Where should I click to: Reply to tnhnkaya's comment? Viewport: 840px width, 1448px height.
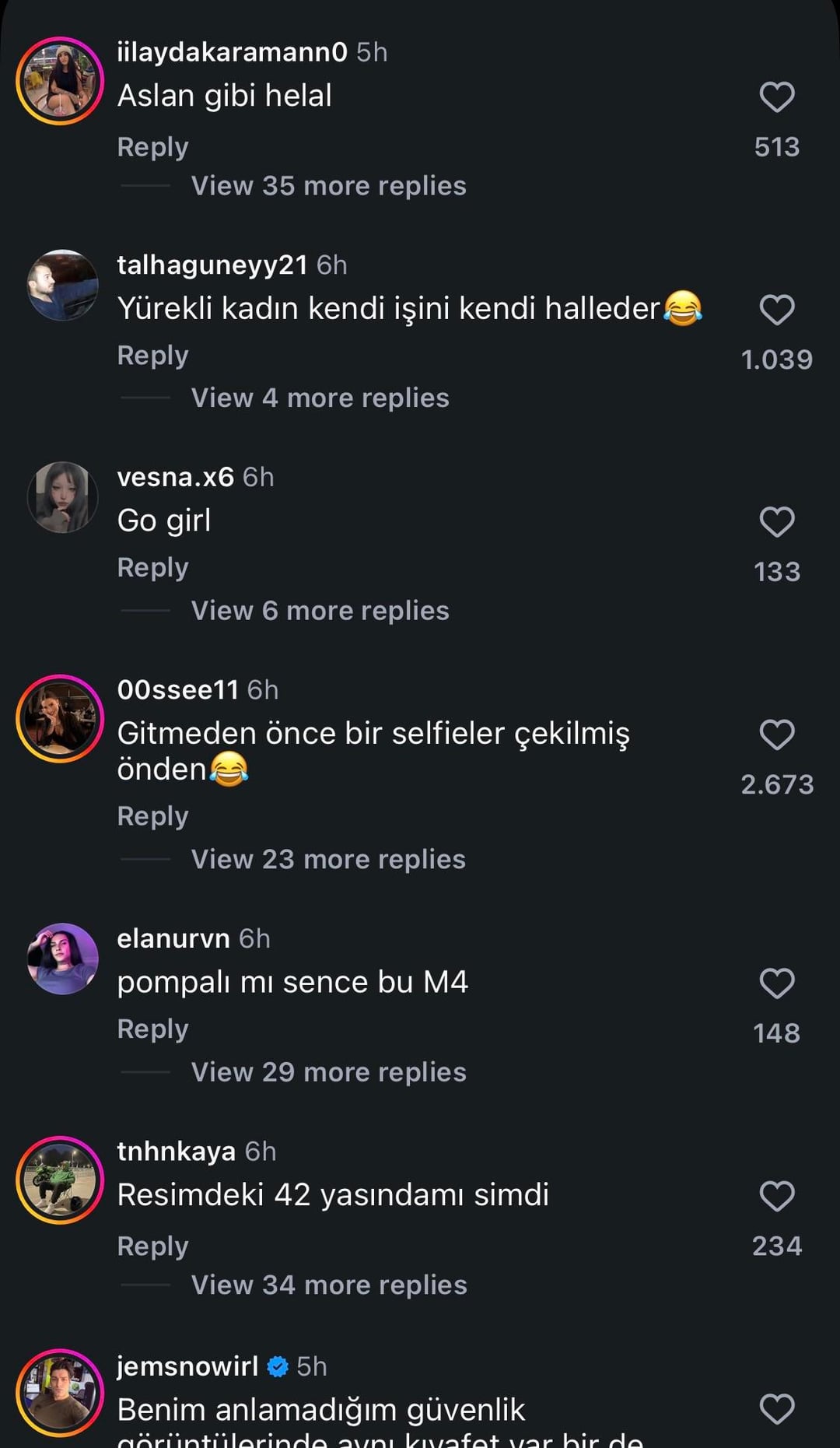[152, 1246]
